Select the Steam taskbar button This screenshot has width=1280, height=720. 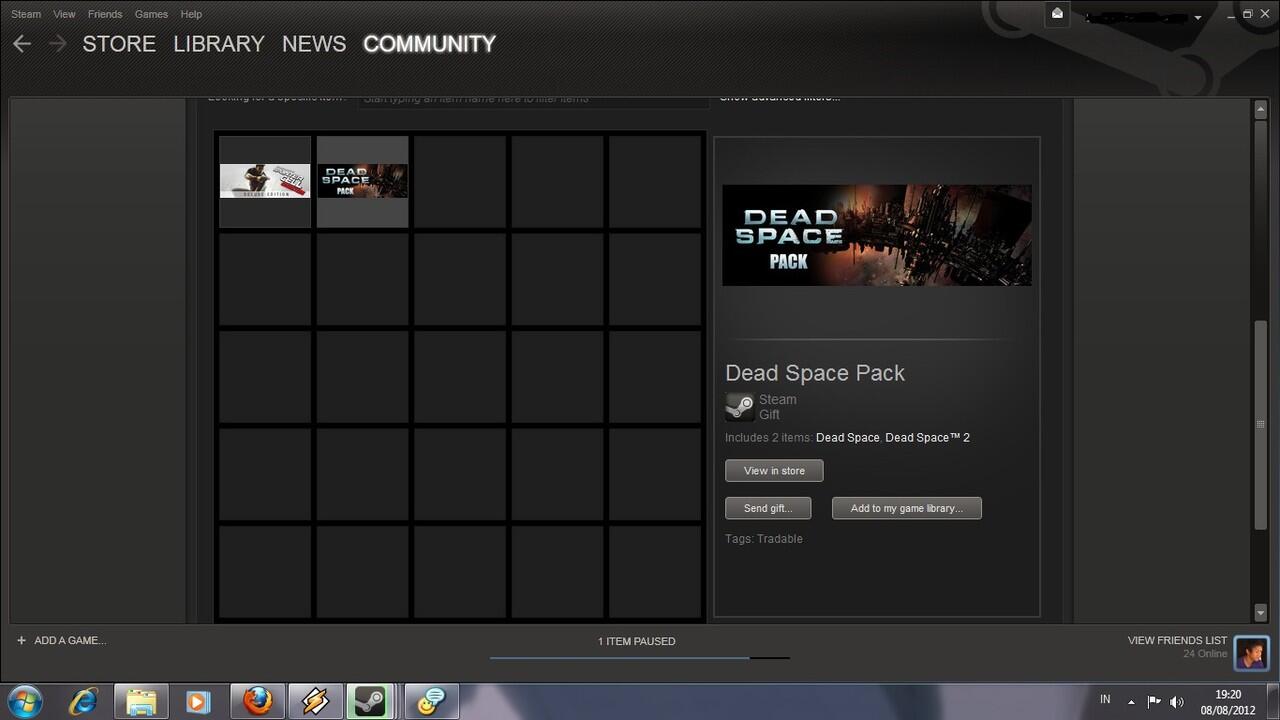click(x=370, y=701)
